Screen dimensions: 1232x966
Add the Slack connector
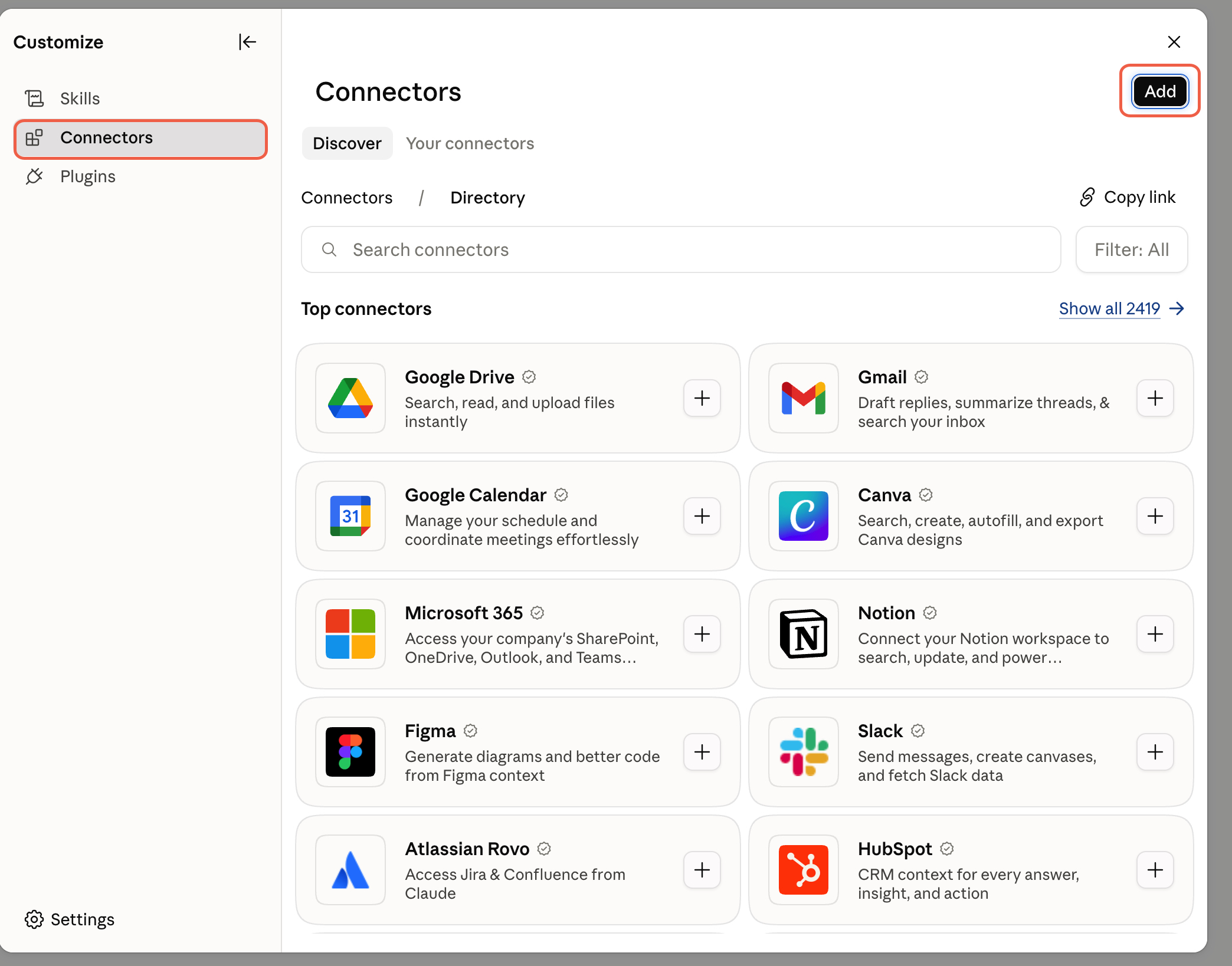click(1155, 752)
